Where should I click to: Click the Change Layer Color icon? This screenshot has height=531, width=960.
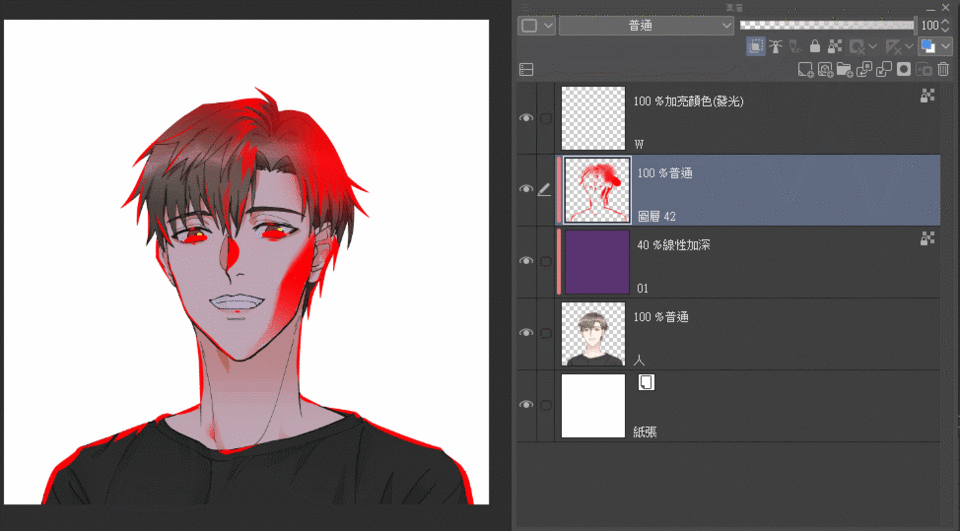point(928,47)
